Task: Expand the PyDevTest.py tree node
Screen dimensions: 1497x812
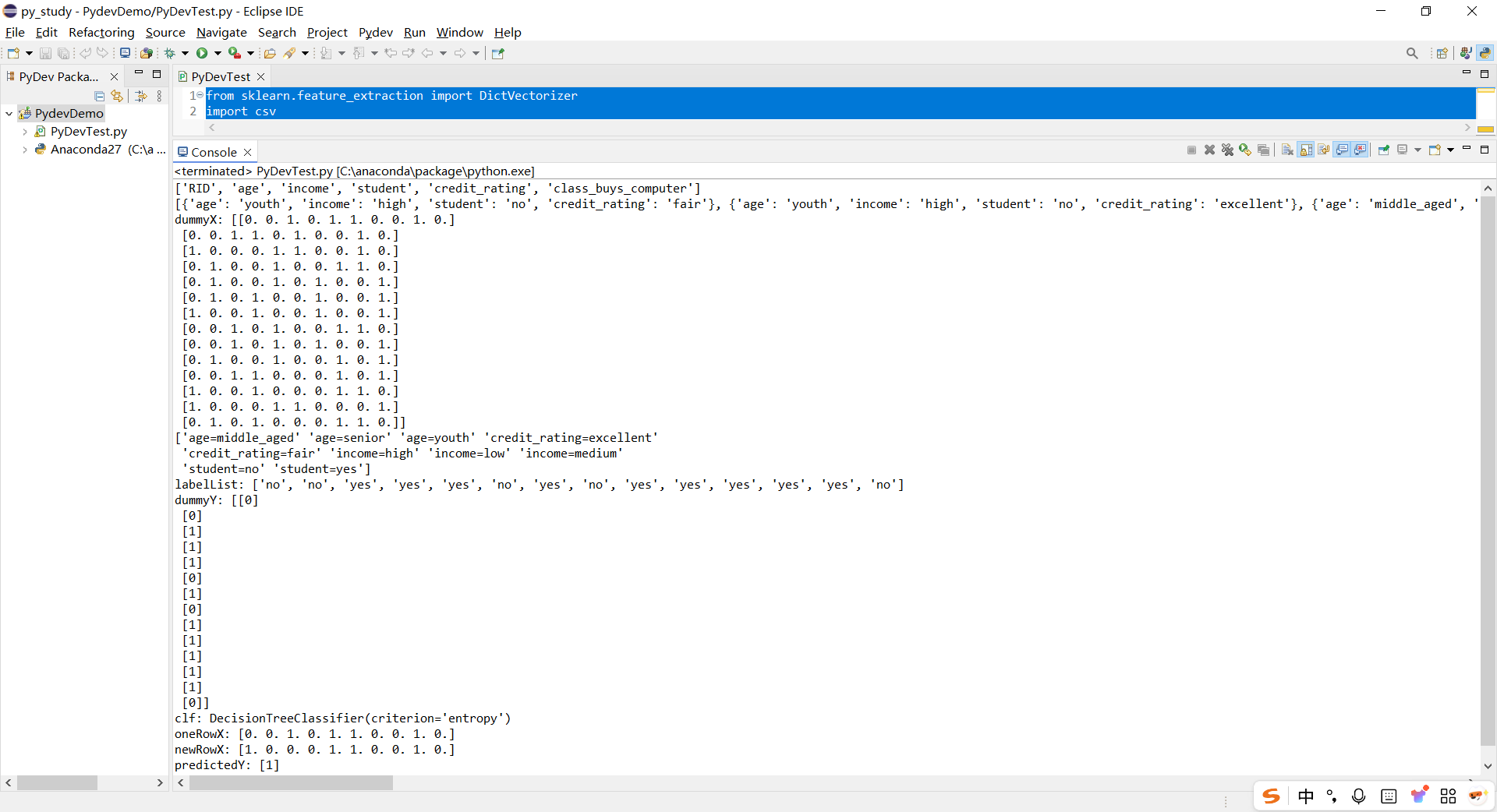Action: (25, 132)
